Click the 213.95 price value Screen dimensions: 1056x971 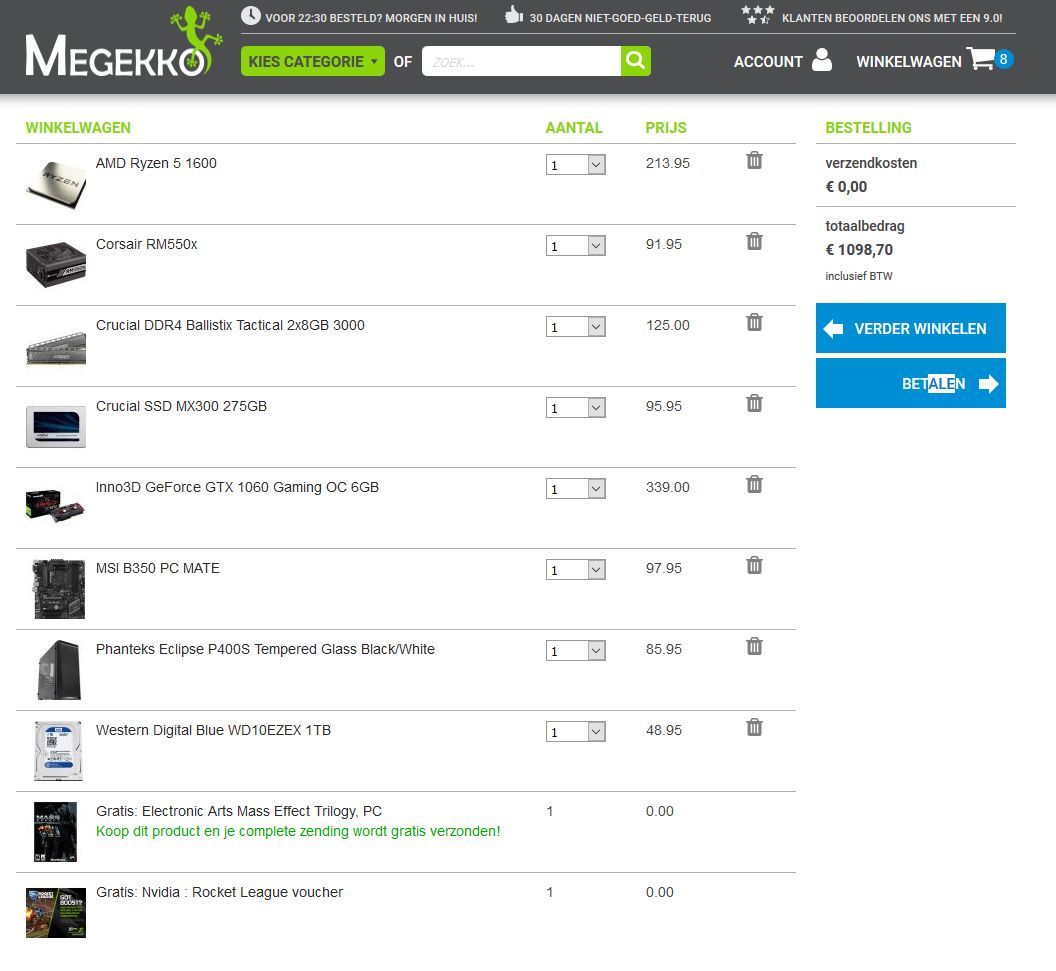[667, 163]
